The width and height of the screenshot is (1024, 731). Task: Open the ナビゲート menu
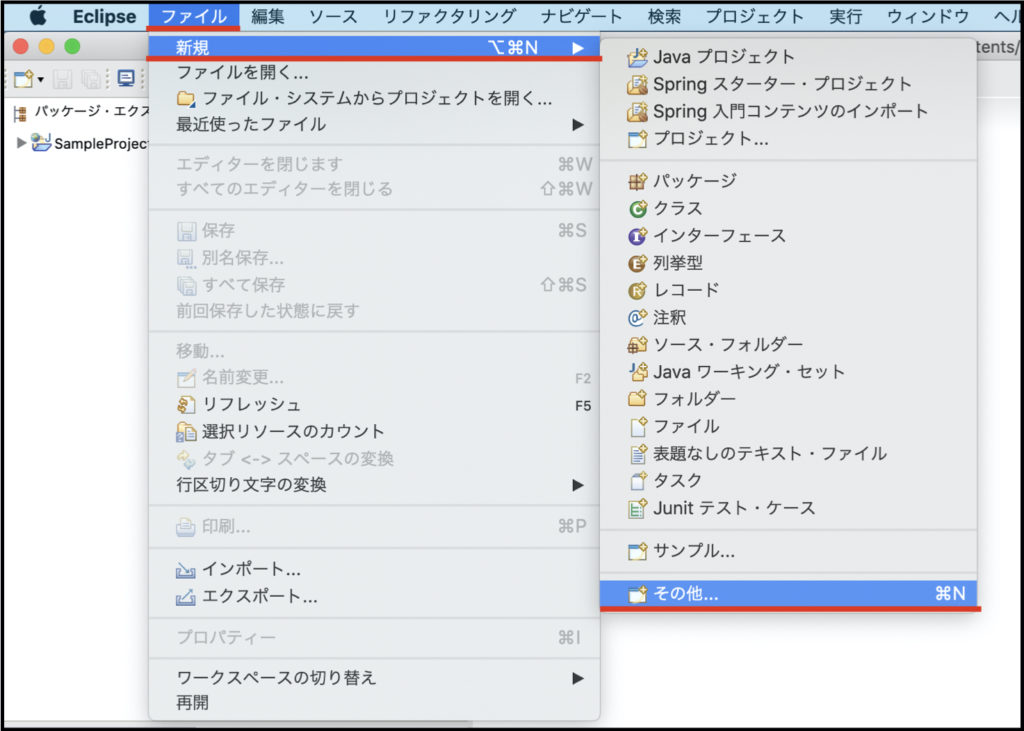(582, 16)
